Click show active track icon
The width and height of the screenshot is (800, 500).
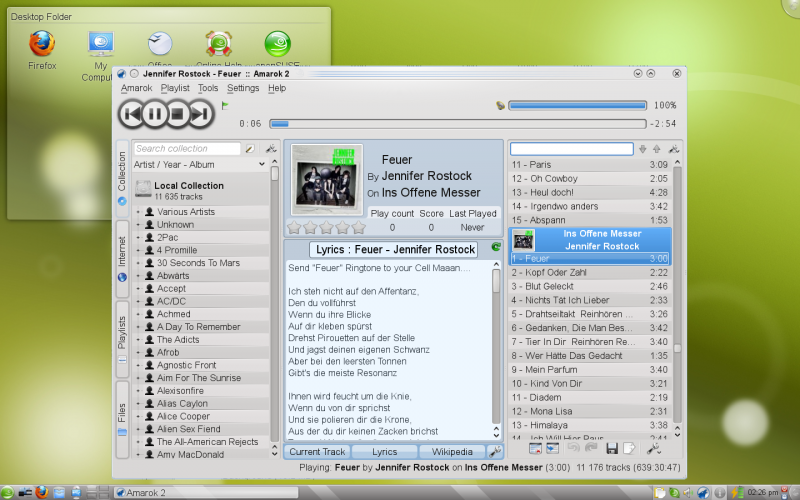(553, 448)
